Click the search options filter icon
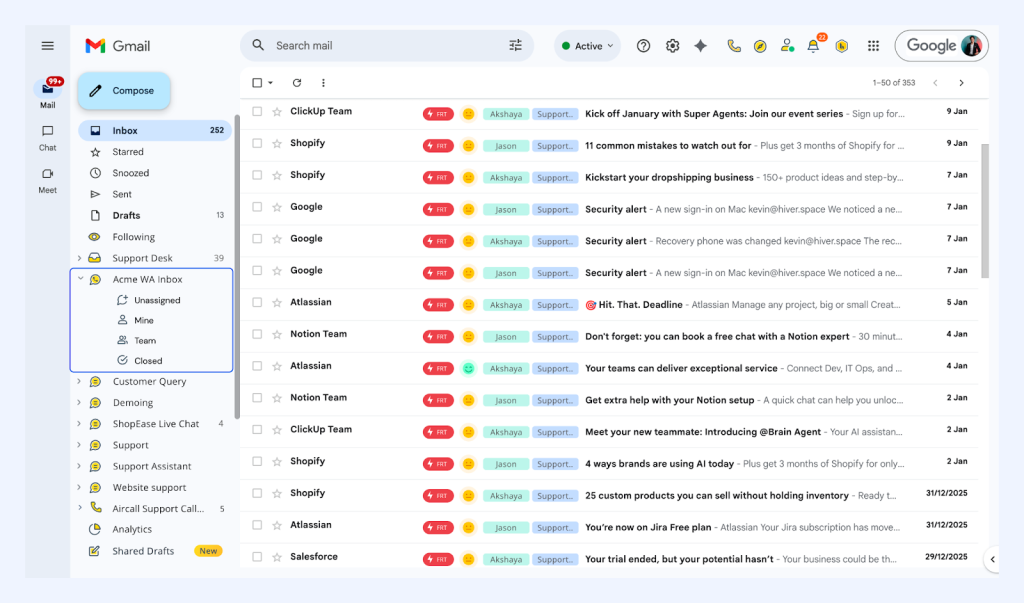Image resolution: width=1024 pixels, height=603 pixels. tap(515, 45)
